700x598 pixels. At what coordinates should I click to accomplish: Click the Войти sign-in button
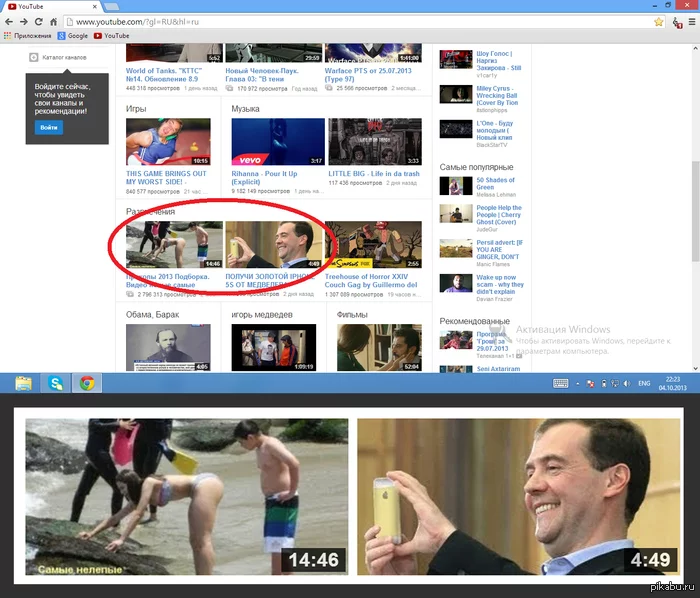coord(49,128)
